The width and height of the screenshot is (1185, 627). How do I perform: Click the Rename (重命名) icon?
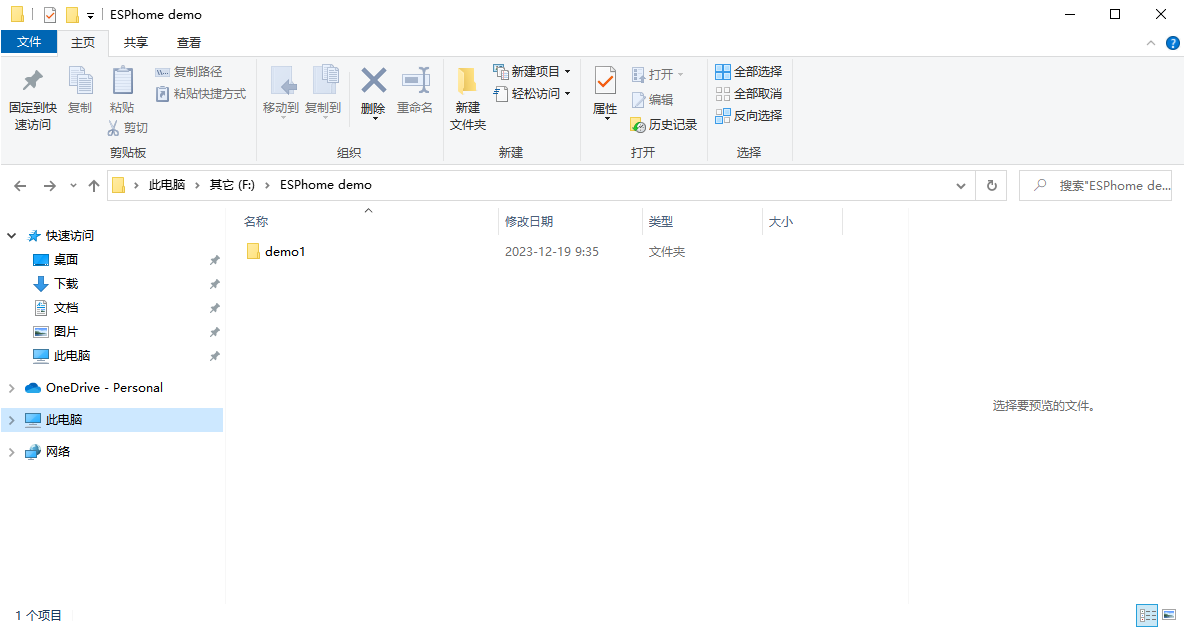pos(415,81)
